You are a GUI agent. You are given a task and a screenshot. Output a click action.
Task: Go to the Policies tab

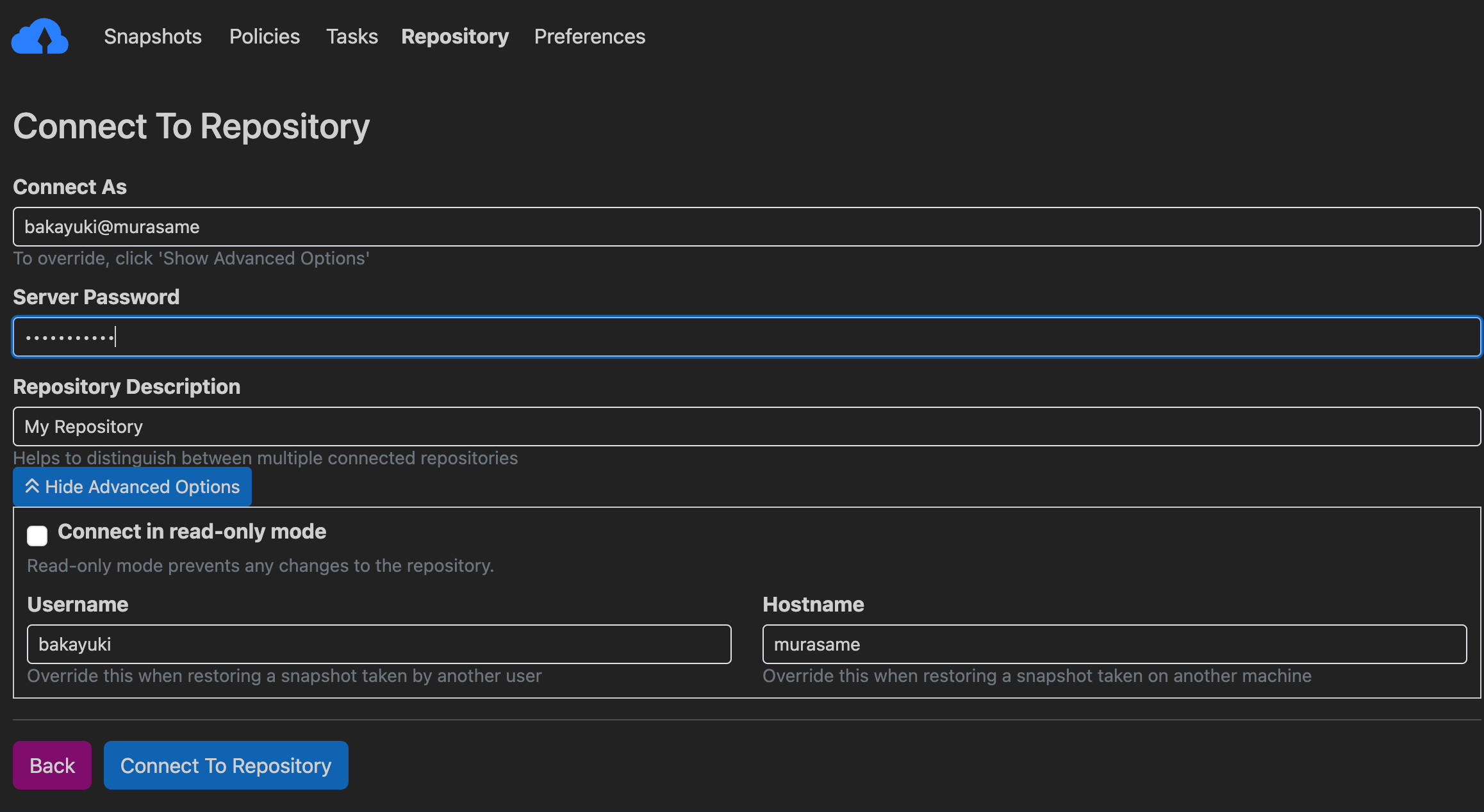point(264,37)
